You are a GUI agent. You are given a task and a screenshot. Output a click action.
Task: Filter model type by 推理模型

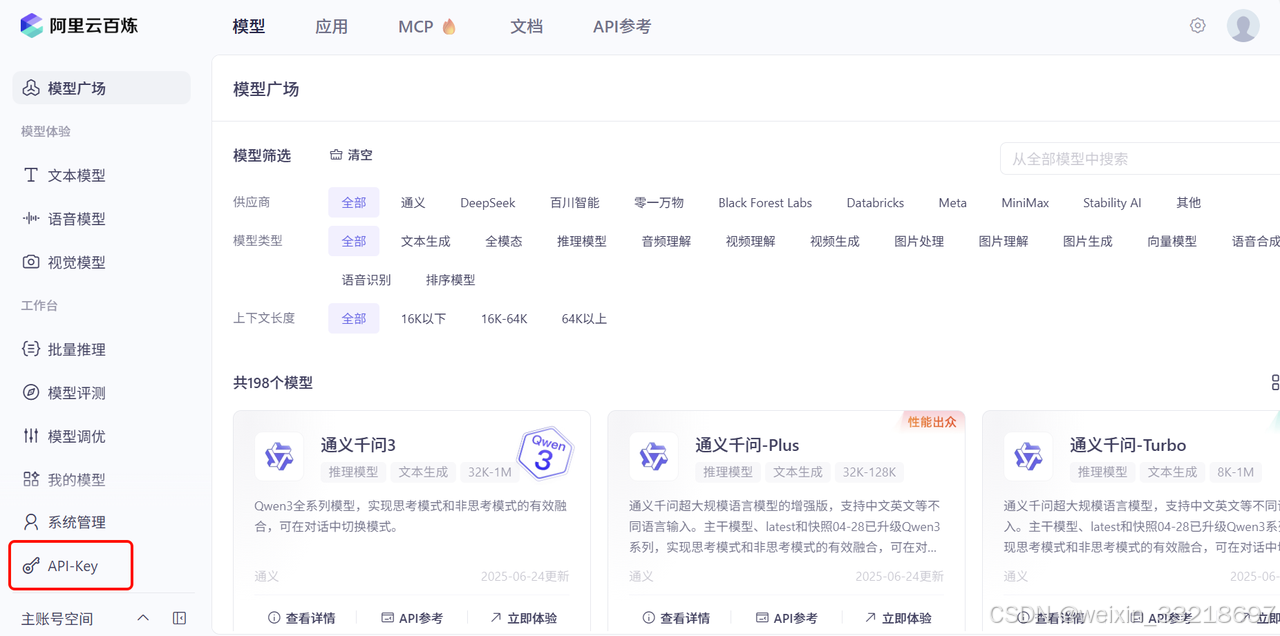pos(582,241)
